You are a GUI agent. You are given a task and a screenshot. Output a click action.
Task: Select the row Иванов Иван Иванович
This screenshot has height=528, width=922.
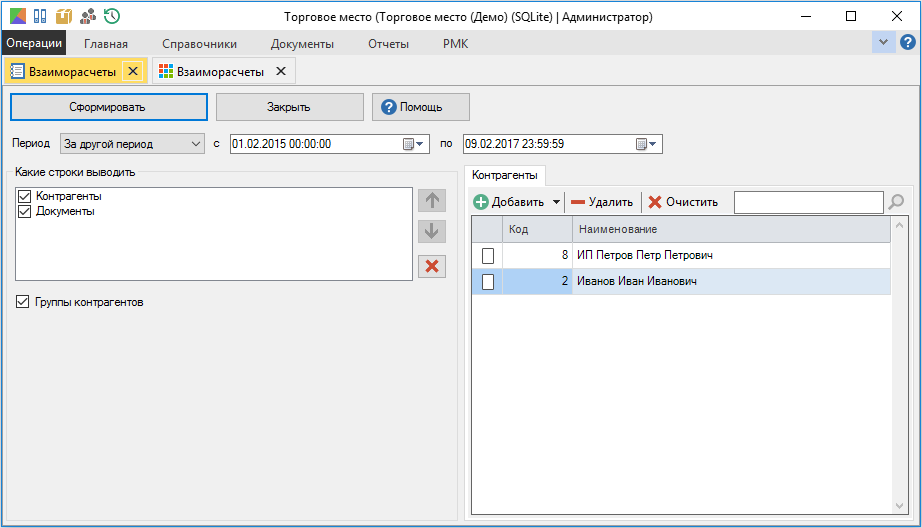click(x=681, y=282)
